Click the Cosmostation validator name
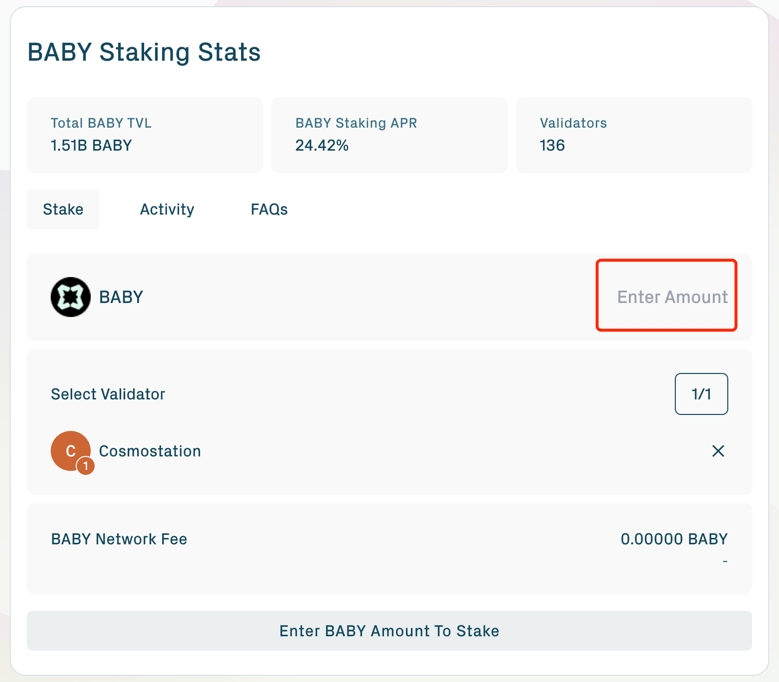This screenshot has height=682, width=779. [150, 451]
